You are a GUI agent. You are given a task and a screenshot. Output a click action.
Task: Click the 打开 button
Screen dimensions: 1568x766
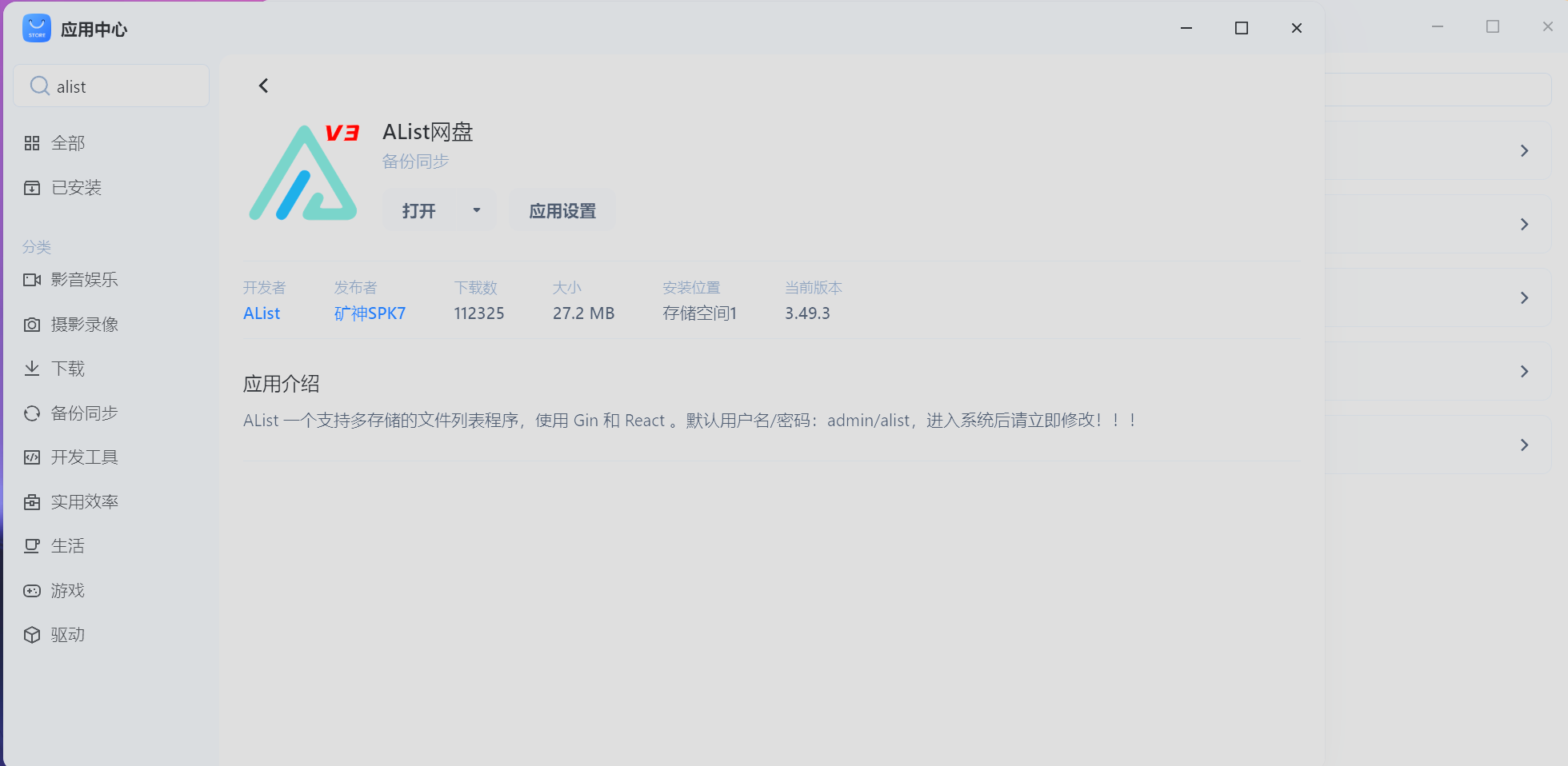tap(419, 211)
